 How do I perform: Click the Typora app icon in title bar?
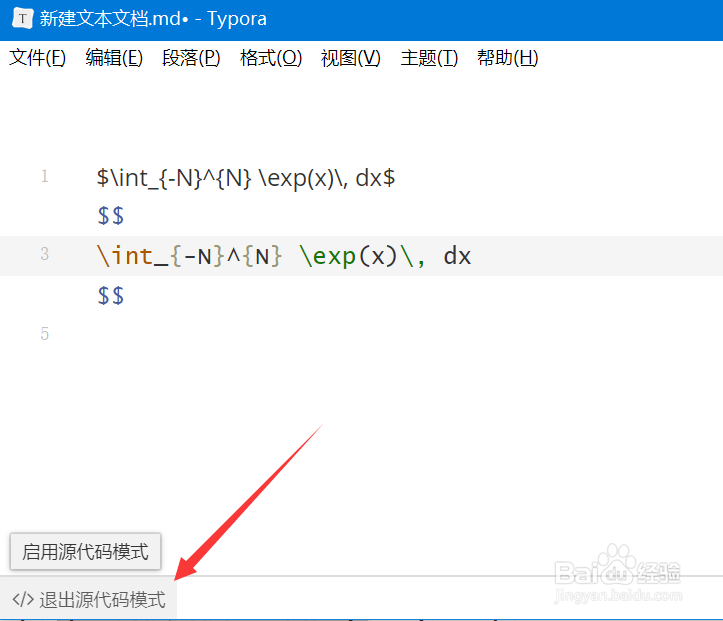22,19
